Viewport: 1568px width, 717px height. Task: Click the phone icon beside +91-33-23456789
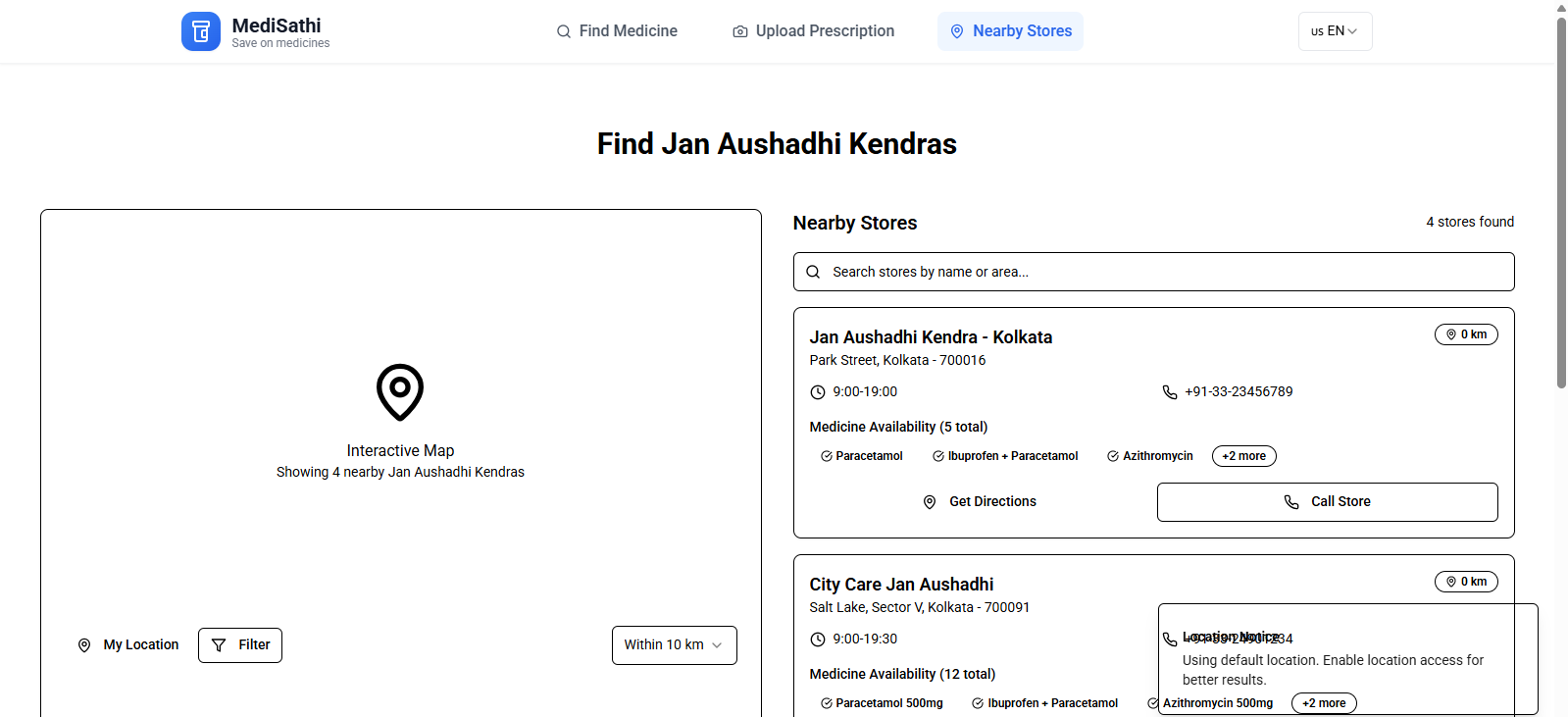(x=1170, y=392)
